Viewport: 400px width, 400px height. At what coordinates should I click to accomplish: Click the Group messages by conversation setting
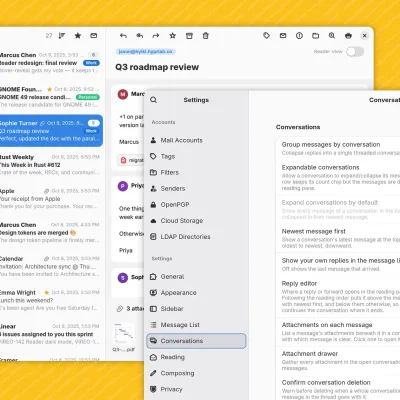tap(338, 148)
